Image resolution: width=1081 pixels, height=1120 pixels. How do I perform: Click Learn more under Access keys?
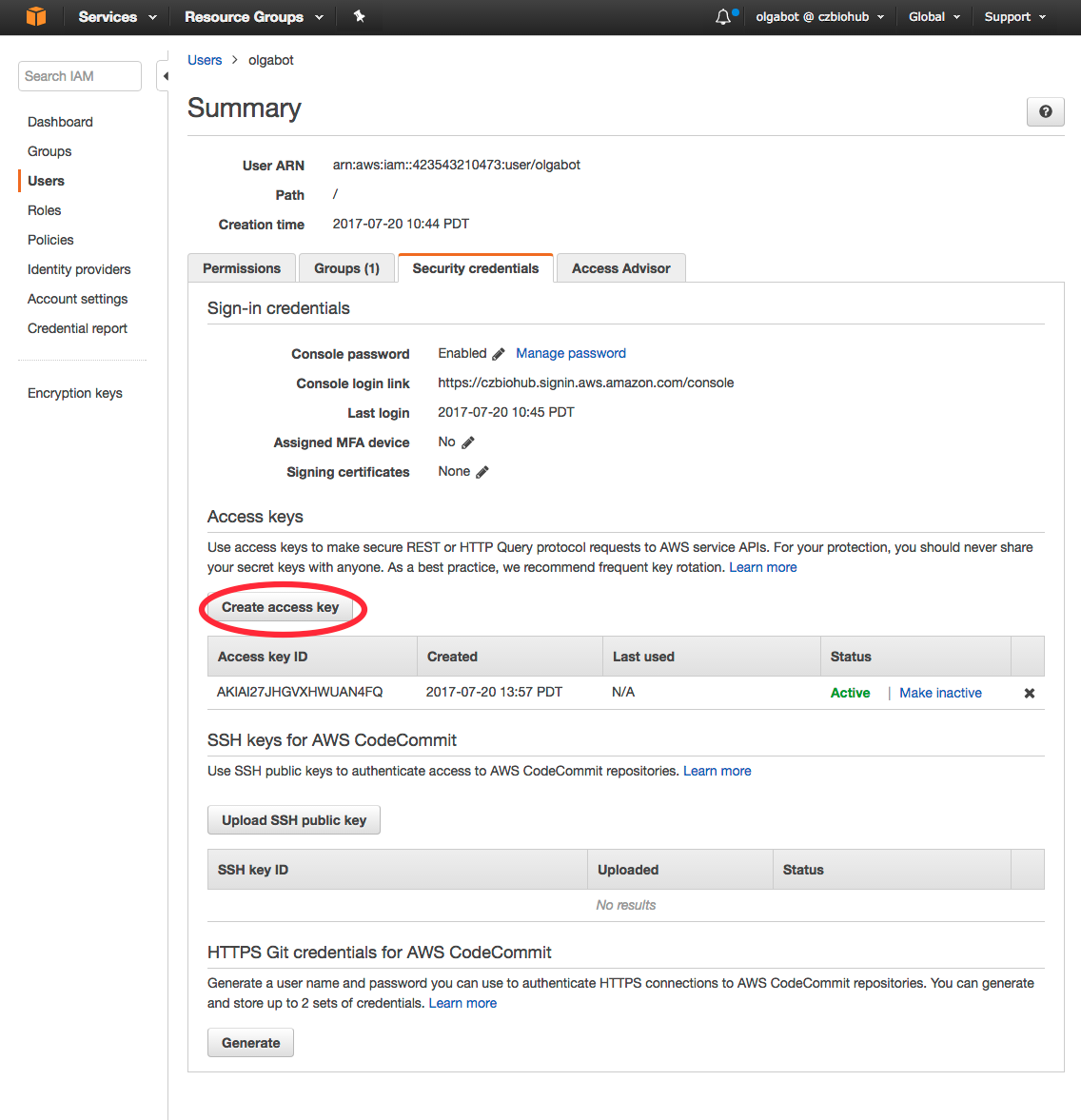tap(762, 567)
